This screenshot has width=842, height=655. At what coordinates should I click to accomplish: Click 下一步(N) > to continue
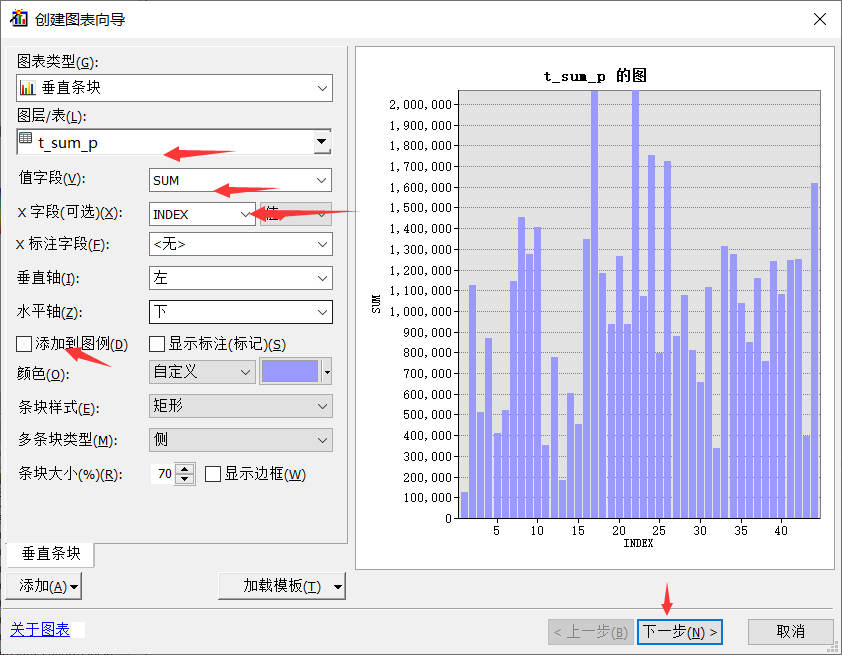click(679, 632)
